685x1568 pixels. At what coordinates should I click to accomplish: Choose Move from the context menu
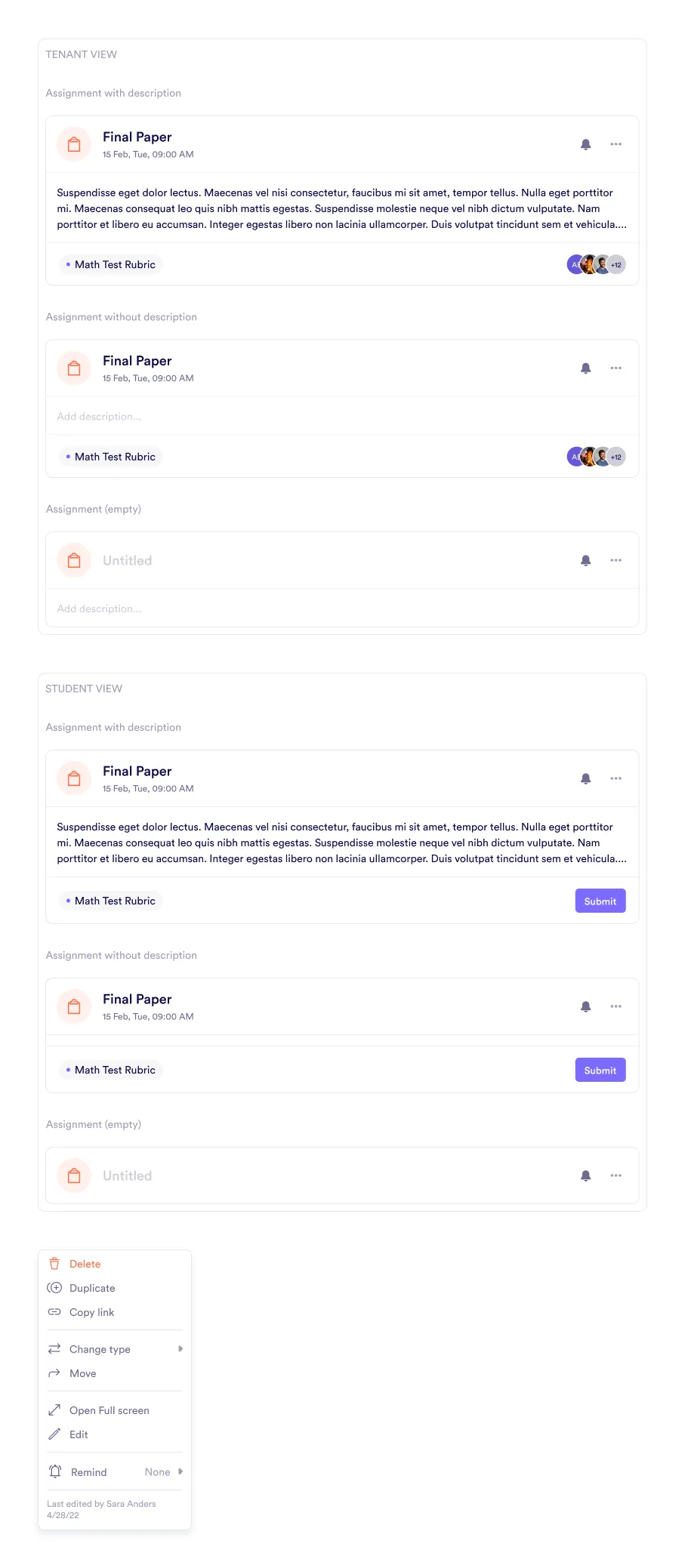click(83, 1373)
